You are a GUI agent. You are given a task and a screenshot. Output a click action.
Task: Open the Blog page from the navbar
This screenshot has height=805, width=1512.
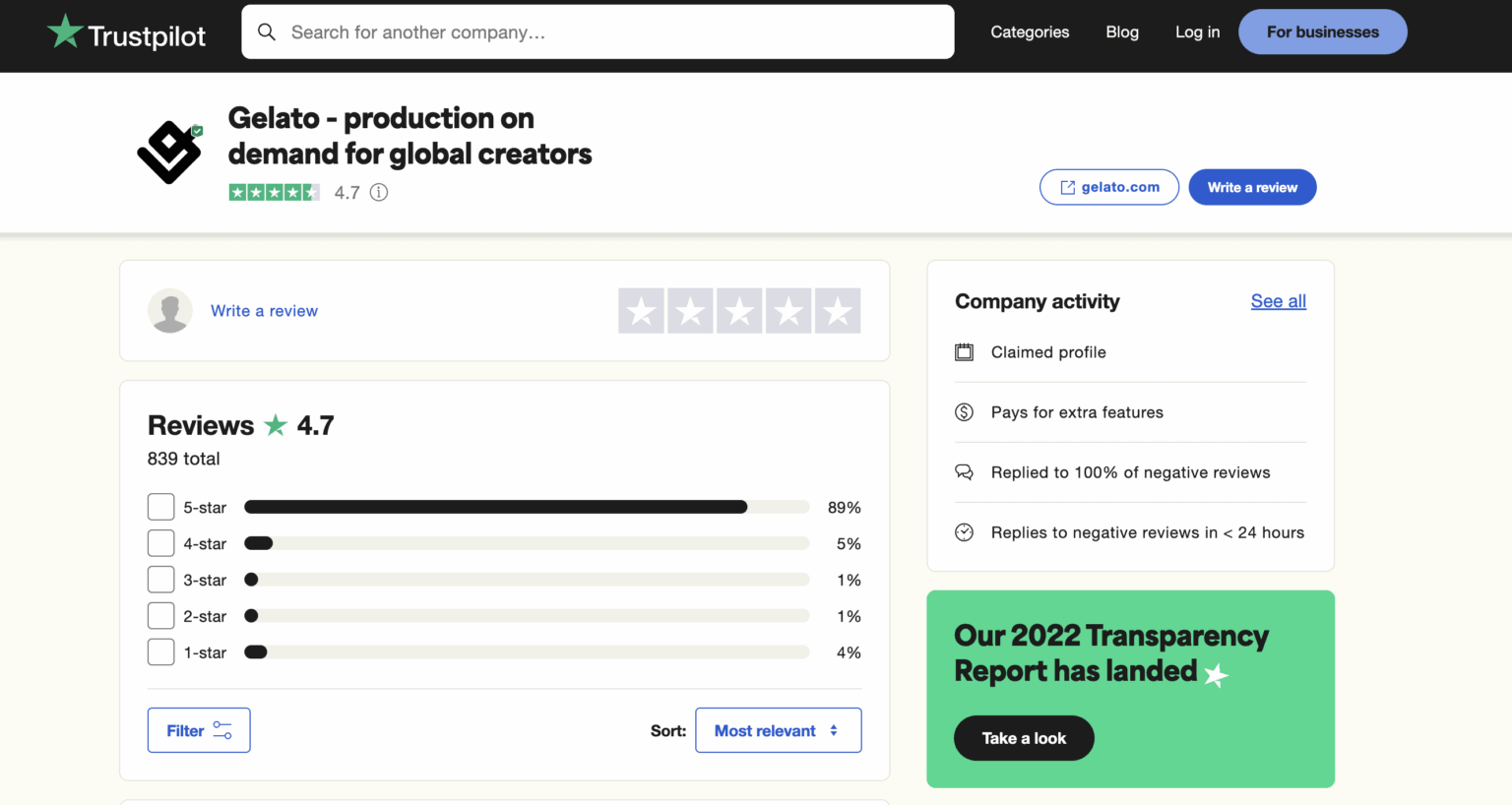[1122, 31]
